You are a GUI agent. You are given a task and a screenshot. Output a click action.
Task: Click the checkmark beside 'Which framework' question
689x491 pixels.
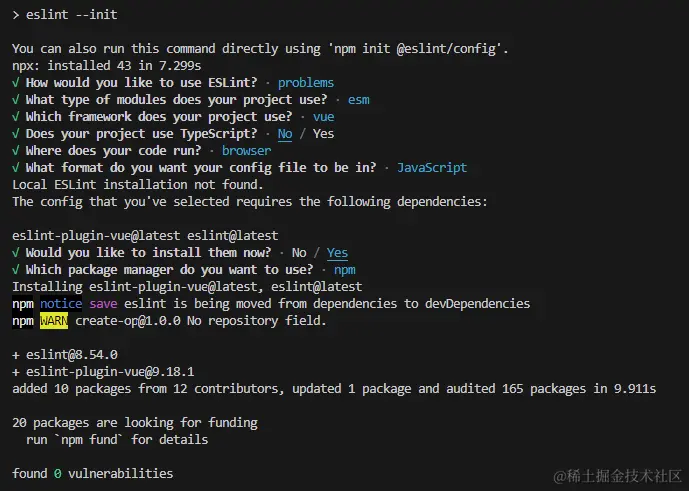pyautogui.click(x=16, y=117)
